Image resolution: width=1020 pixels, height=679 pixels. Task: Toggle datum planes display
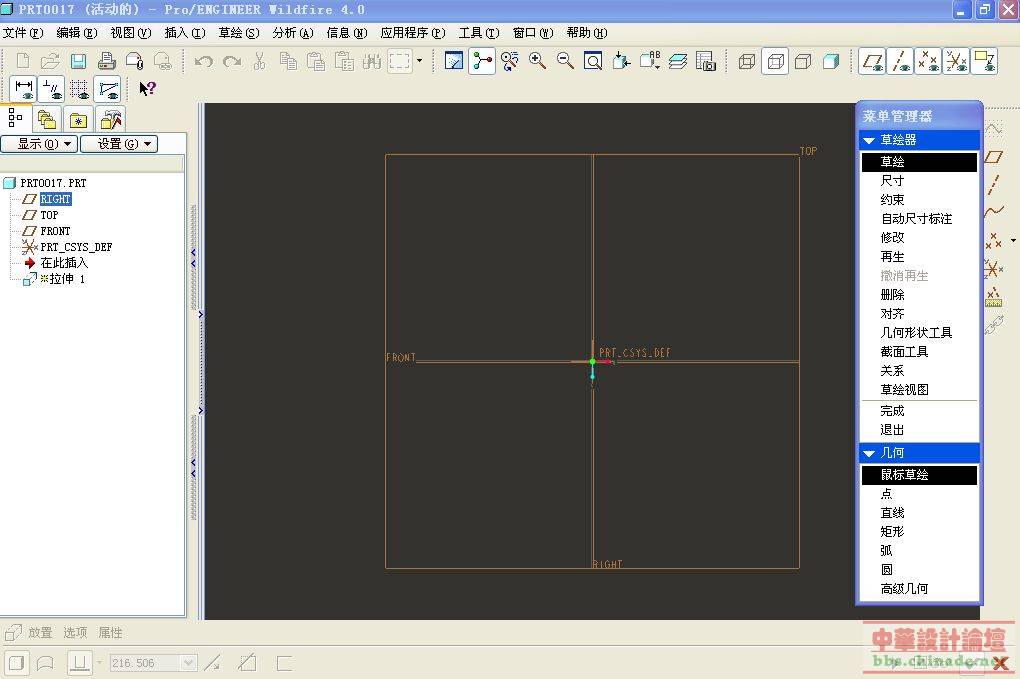[x=872, y=62]
